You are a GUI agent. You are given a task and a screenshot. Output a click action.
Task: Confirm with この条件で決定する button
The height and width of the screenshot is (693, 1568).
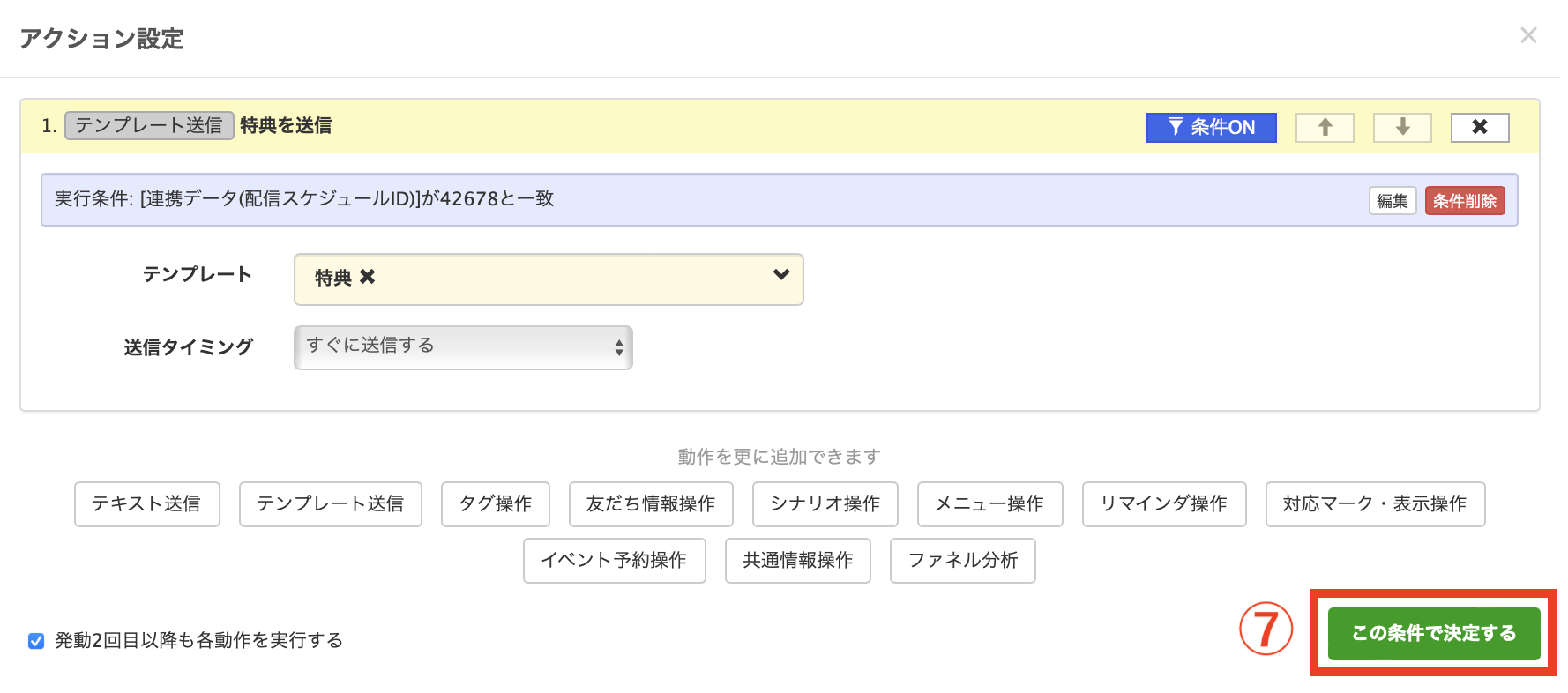[1434, 633]
